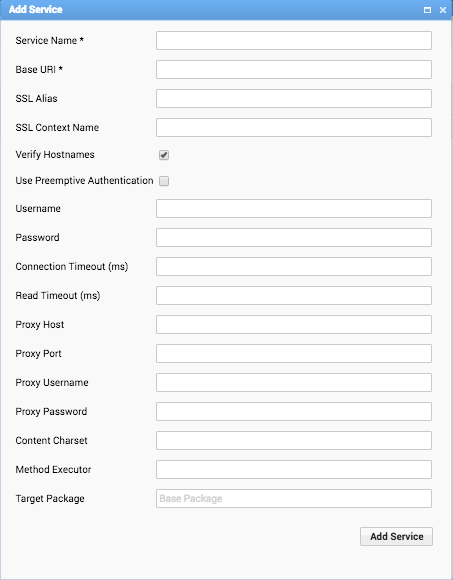Screen dimensions: 453x580
Task: Close the Add Service dialog
Action: pos(443,10)
